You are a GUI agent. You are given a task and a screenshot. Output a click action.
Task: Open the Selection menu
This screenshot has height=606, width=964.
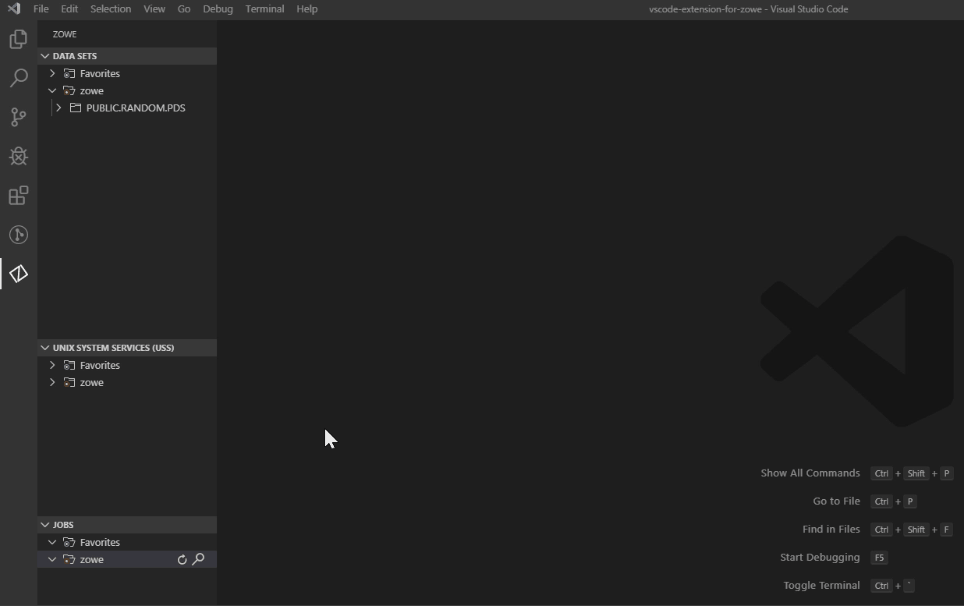point(110,9)
